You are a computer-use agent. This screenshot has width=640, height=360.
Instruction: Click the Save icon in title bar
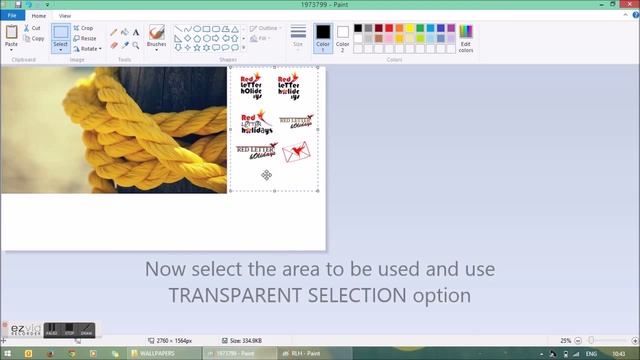18,4
